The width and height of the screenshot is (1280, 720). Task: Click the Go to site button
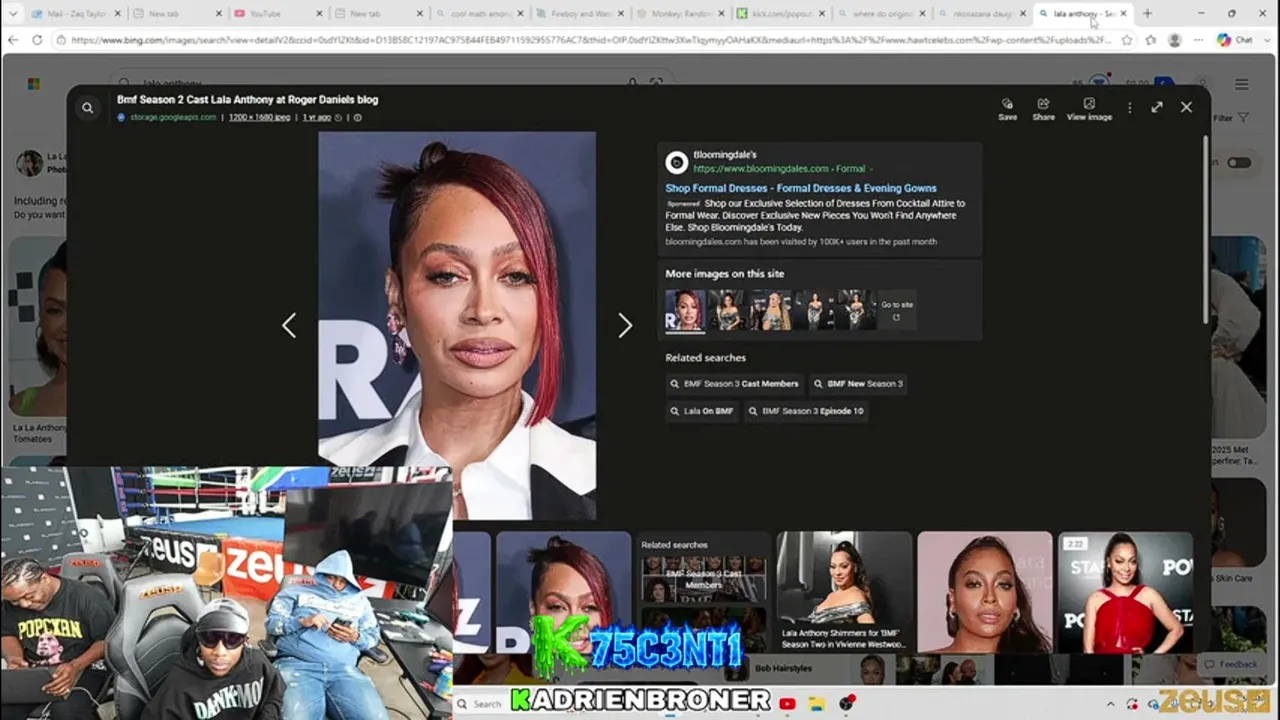(897, 310)
